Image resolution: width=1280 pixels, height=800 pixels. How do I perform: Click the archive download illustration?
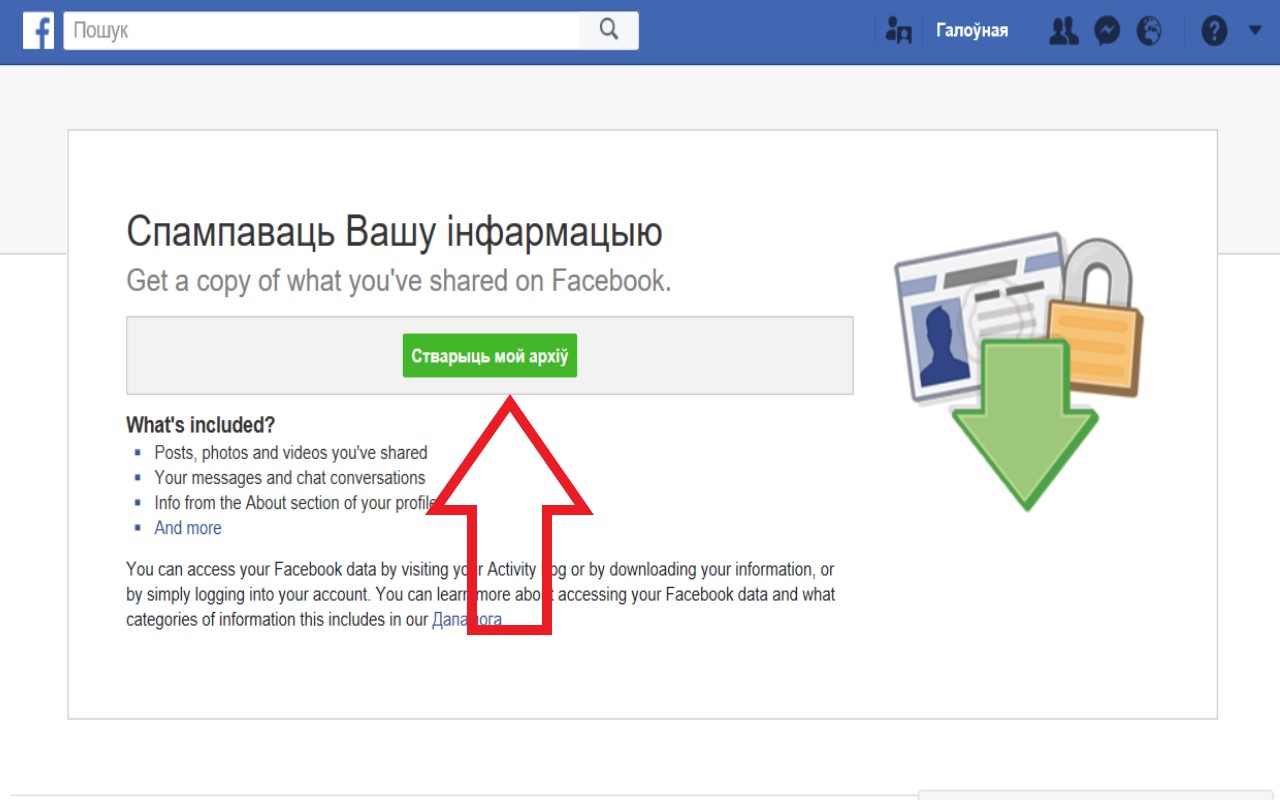[1018, 370]
